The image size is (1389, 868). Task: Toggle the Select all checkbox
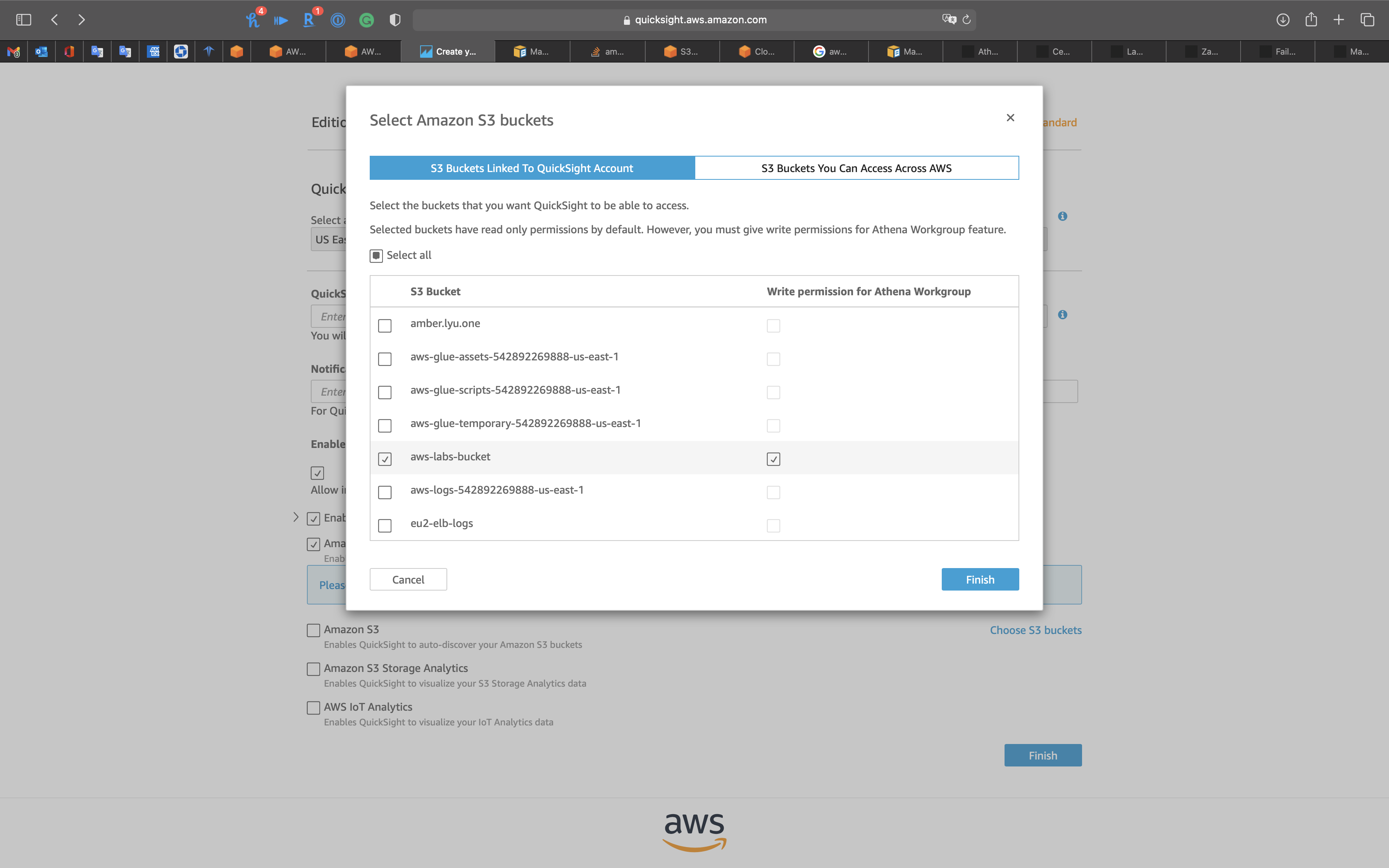pos(376,255)
